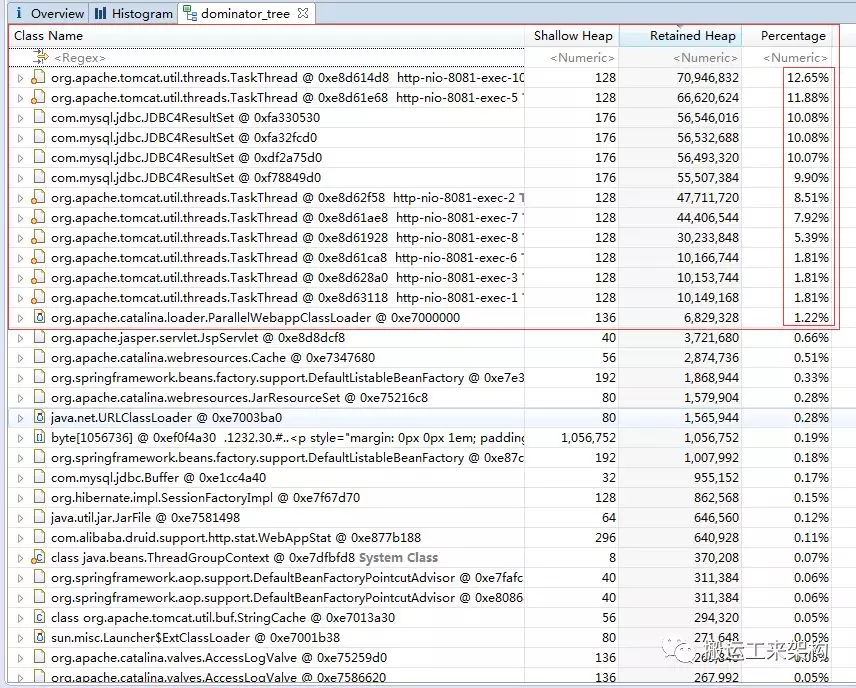Viewport: 856px width, 688px height.
Task: Click object icon of JarResourceSet @ 0xe75216c8
Action: pyautogui.click(x=39, y=397)
